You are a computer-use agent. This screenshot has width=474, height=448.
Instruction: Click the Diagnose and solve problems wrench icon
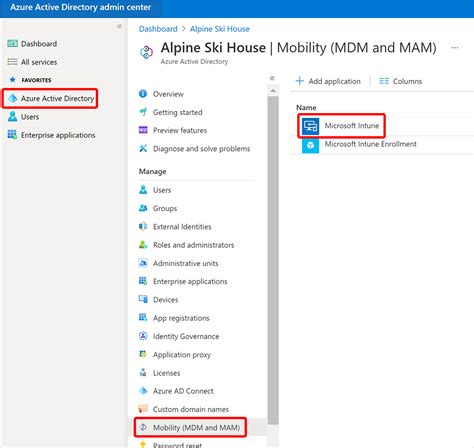click(x=143, y=148)
